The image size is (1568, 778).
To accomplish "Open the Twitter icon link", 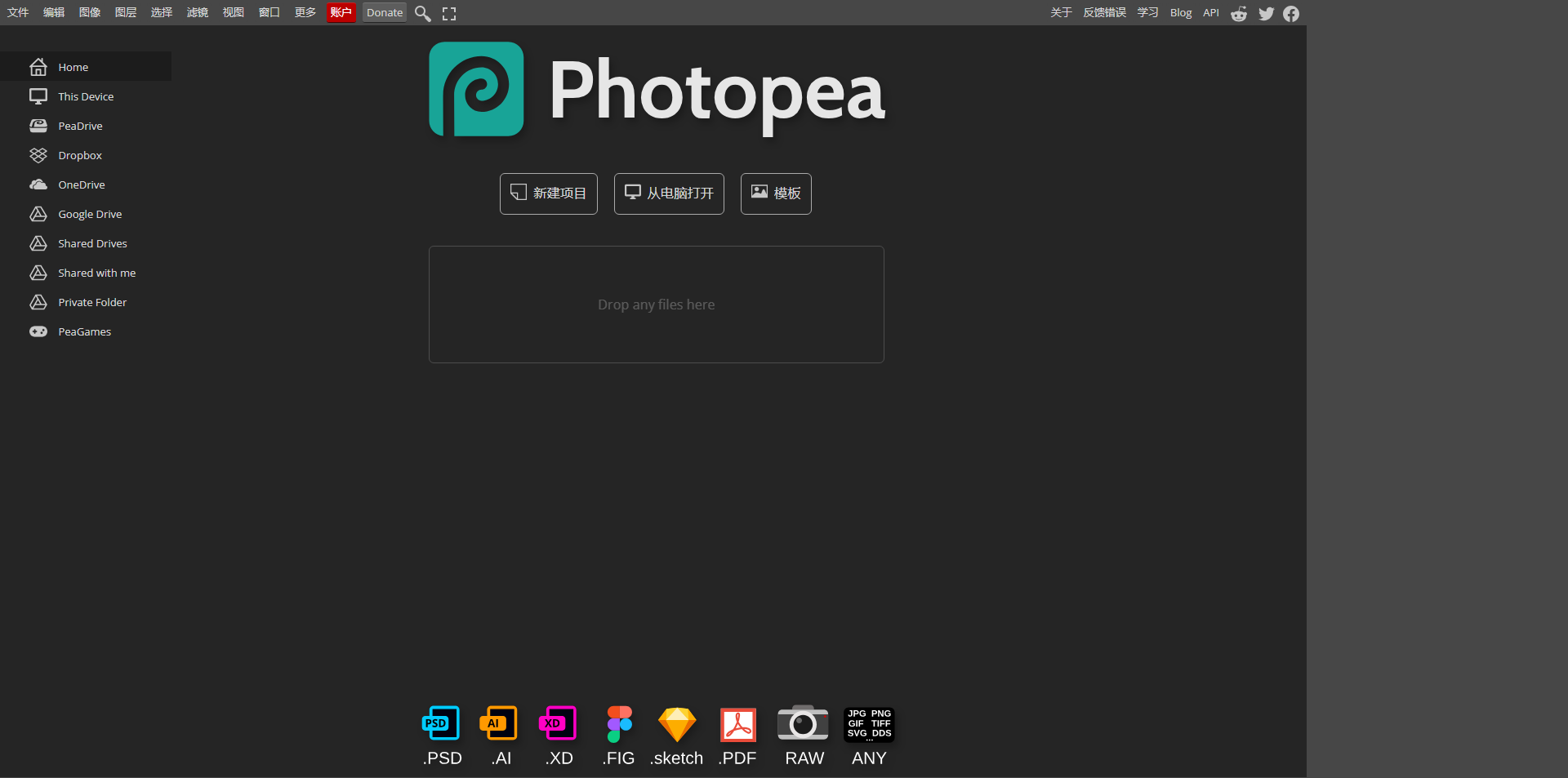I will click(x=1266, y=13).
